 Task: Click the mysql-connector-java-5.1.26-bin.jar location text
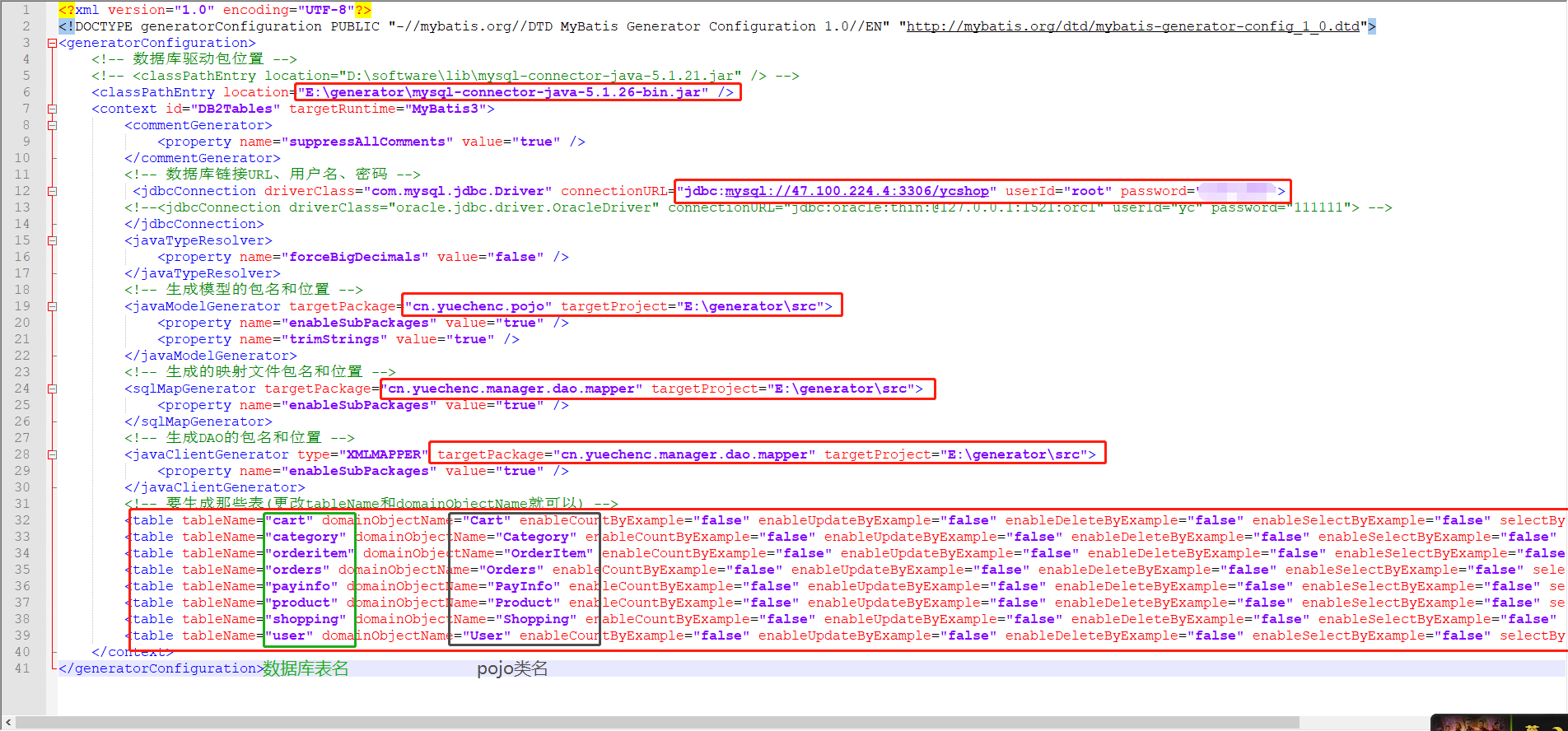tap(503, 92)
